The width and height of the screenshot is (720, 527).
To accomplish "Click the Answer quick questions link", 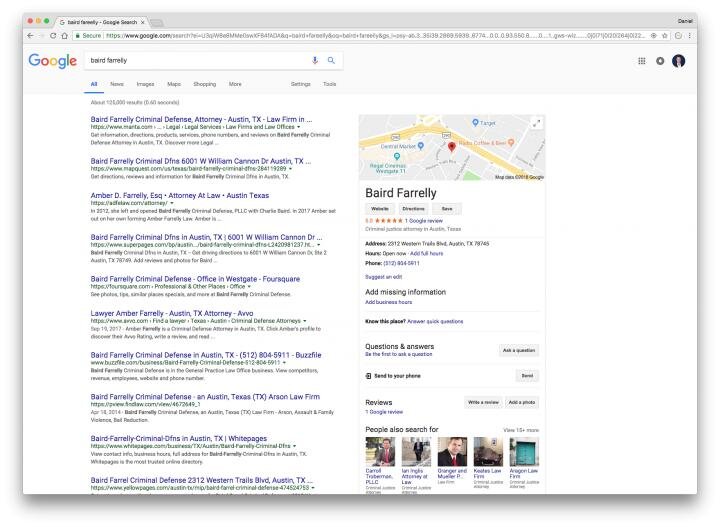I will click(435, 322).
